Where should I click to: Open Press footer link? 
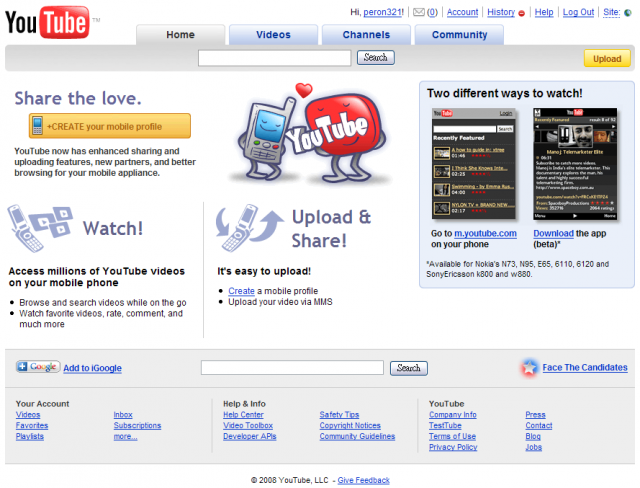click(x=536, y=415)
